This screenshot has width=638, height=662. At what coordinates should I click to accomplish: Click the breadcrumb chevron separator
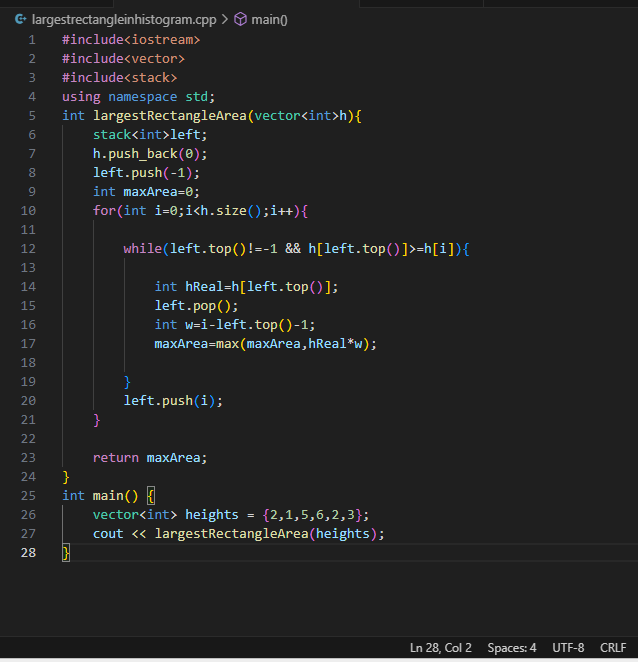(225, 19)
